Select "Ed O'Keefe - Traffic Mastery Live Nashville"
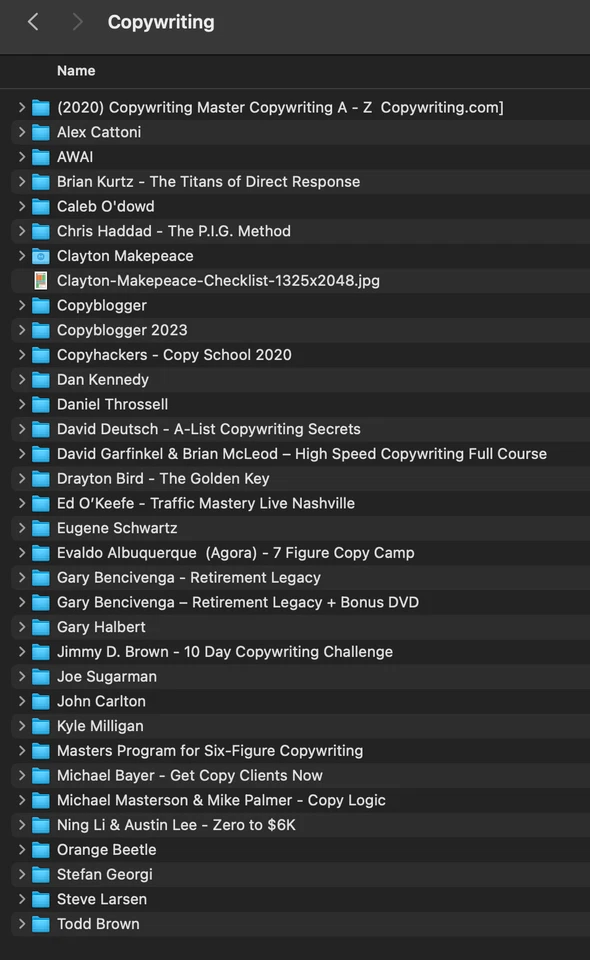 pyautogui.click(x=206, y=503)
